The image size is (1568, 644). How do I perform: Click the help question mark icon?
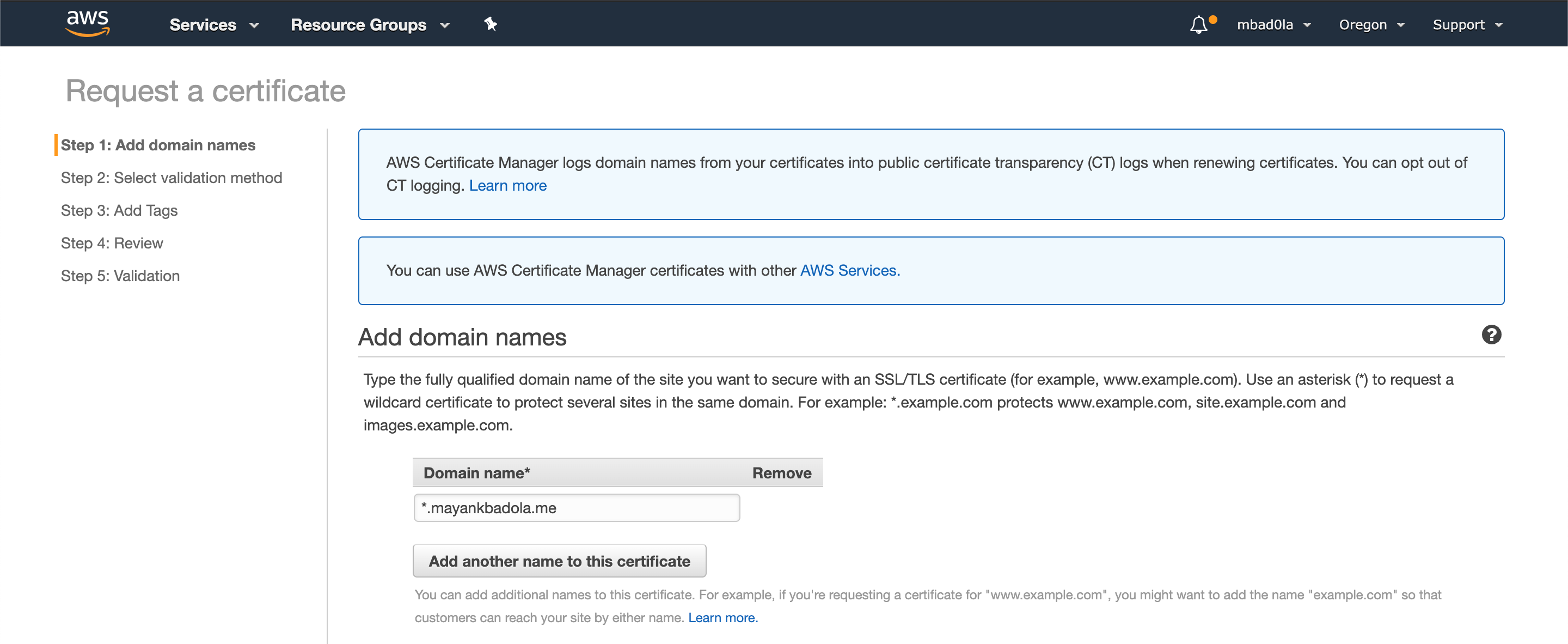click(1491, 335)
